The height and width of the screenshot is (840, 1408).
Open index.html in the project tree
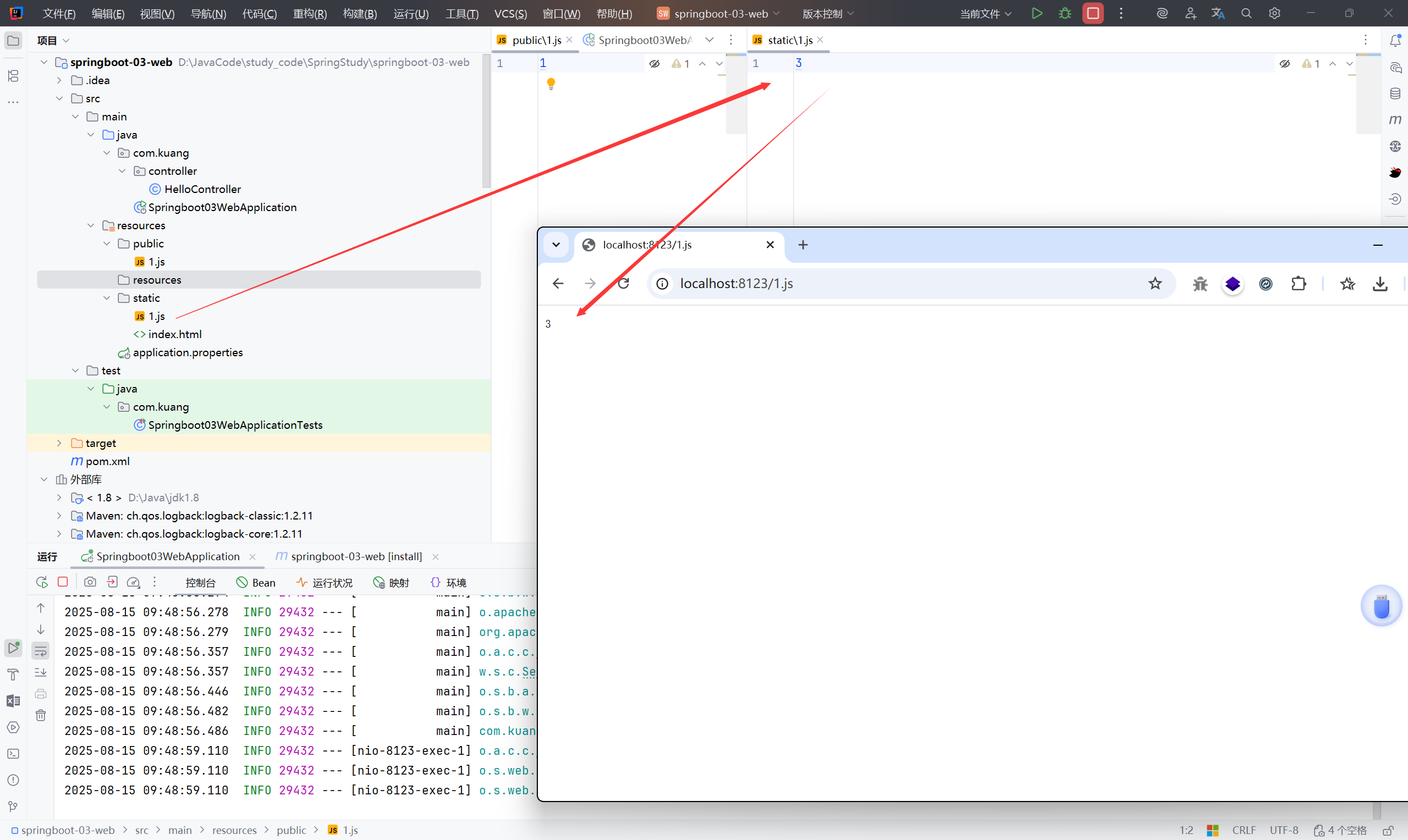point(174,335)
